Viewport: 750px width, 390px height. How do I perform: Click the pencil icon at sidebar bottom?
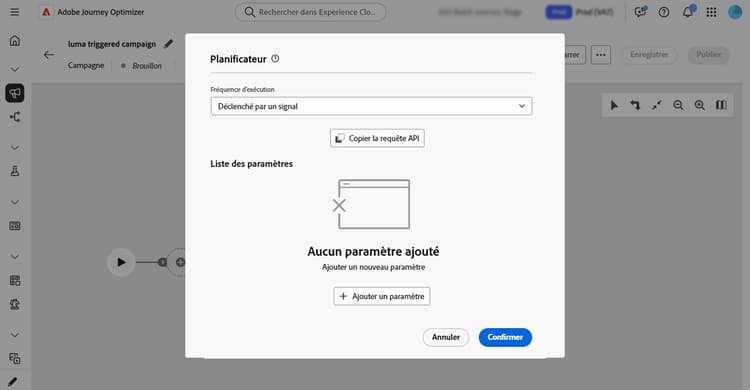13,381
